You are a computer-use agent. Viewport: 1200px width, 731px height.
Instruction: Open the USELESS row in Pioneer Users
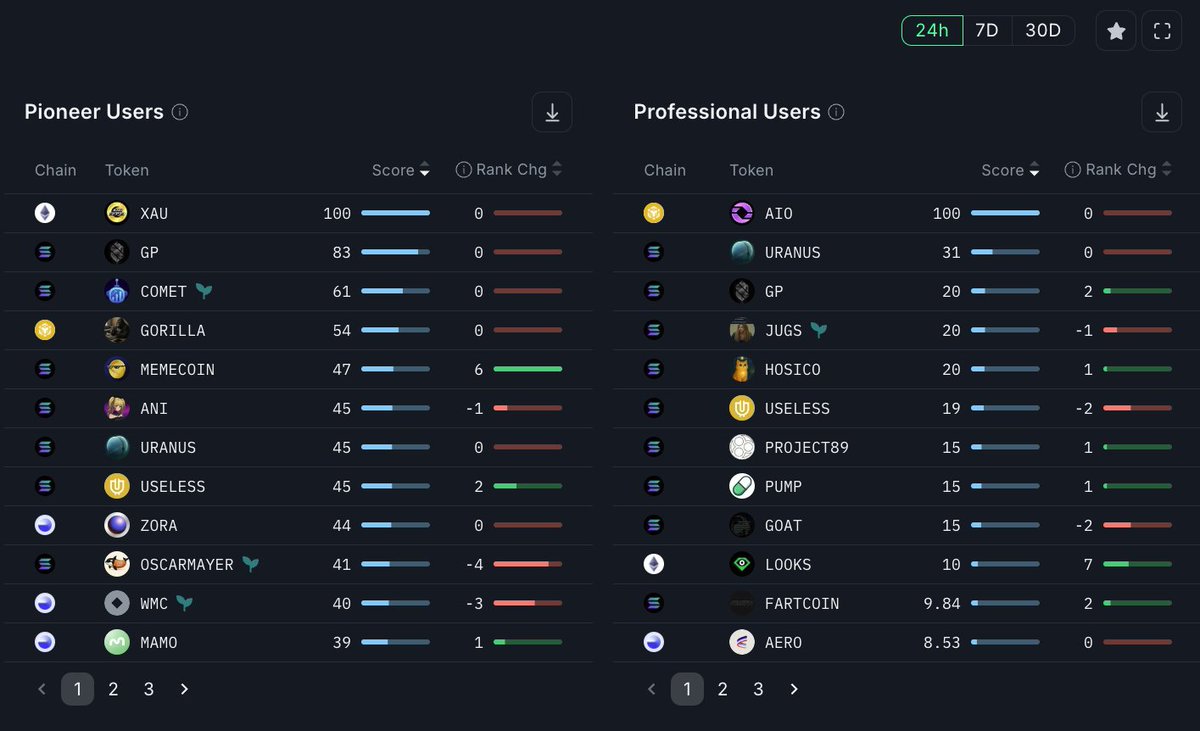coord(298,486)
